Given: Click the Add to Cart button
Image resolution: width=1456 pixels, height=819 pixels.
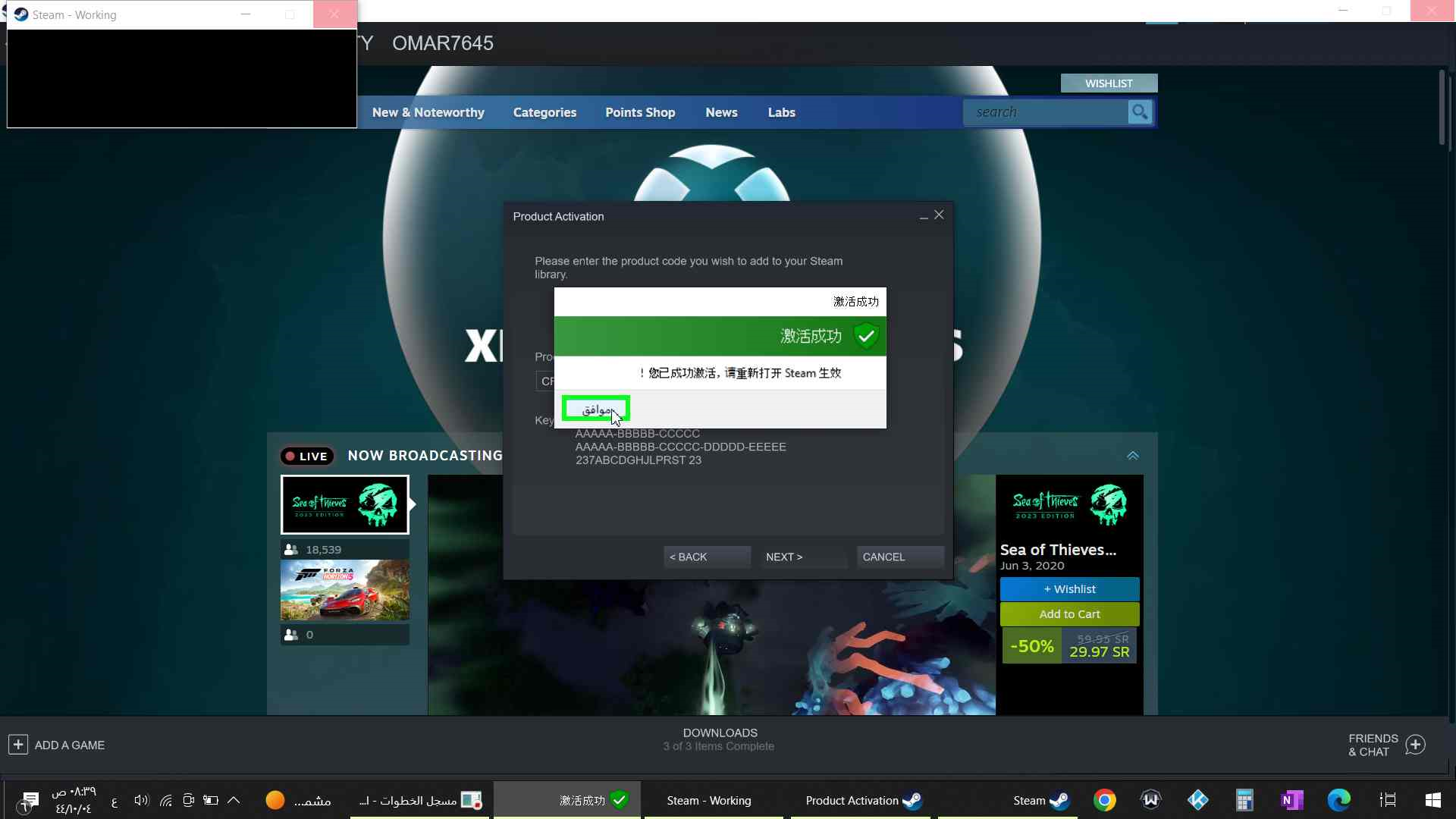Looking at the screenshot, I should [x=1068, y=614].
